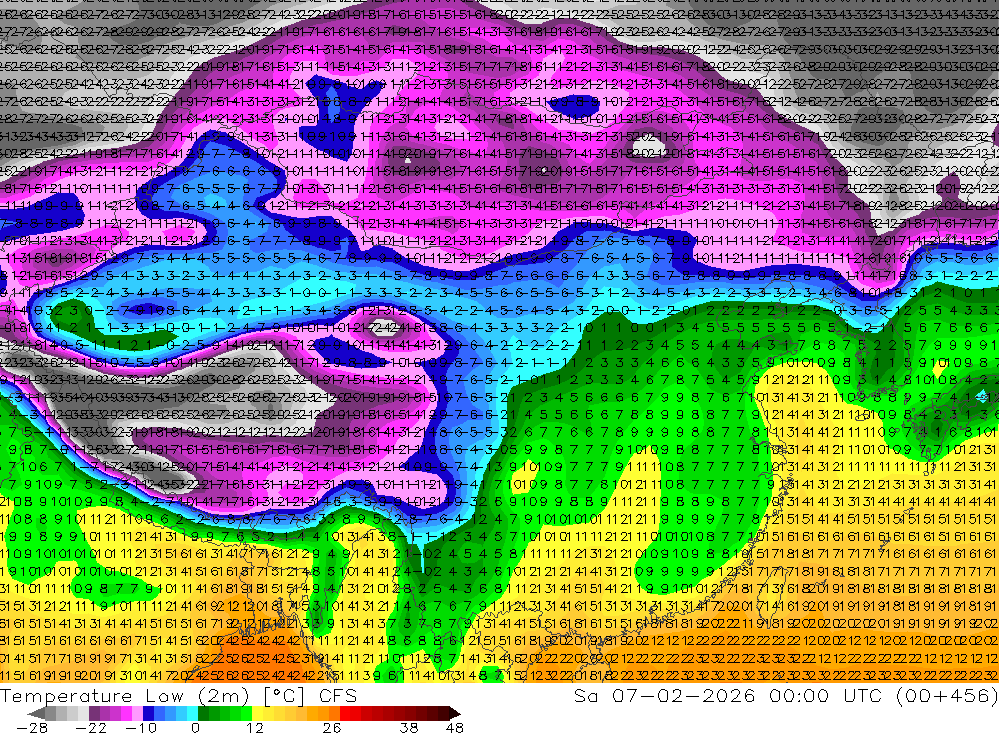
Task: Click the -28 legend label
Action: pos(32,727)
